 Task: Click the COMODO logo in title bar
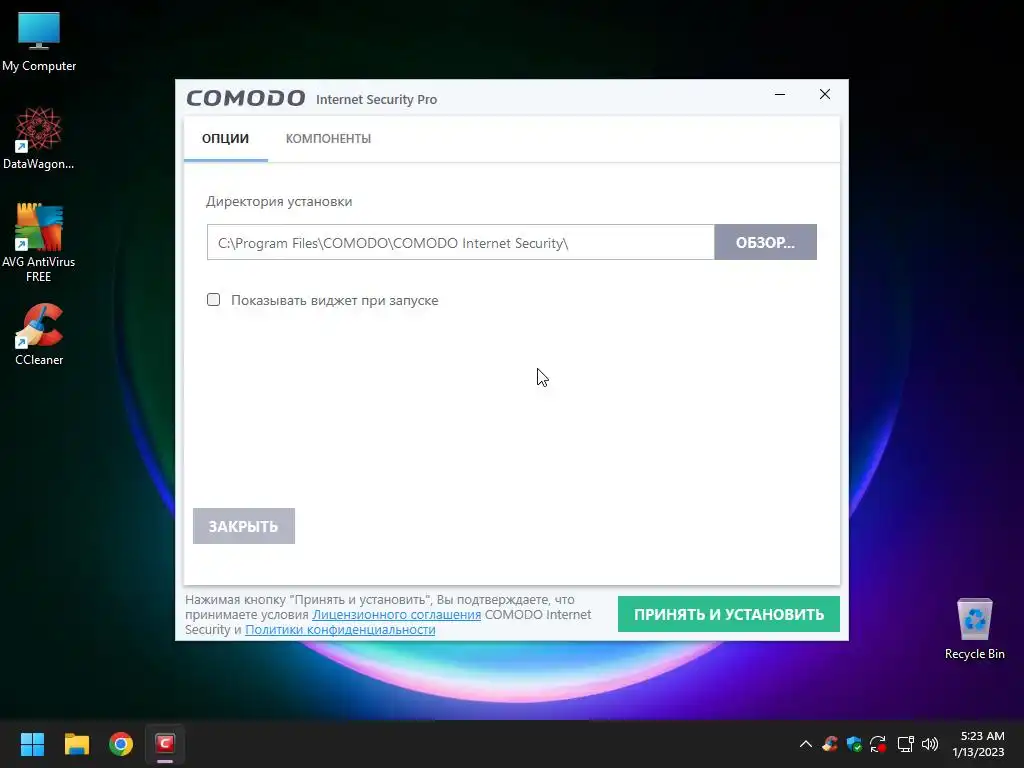tap(246, 98)
